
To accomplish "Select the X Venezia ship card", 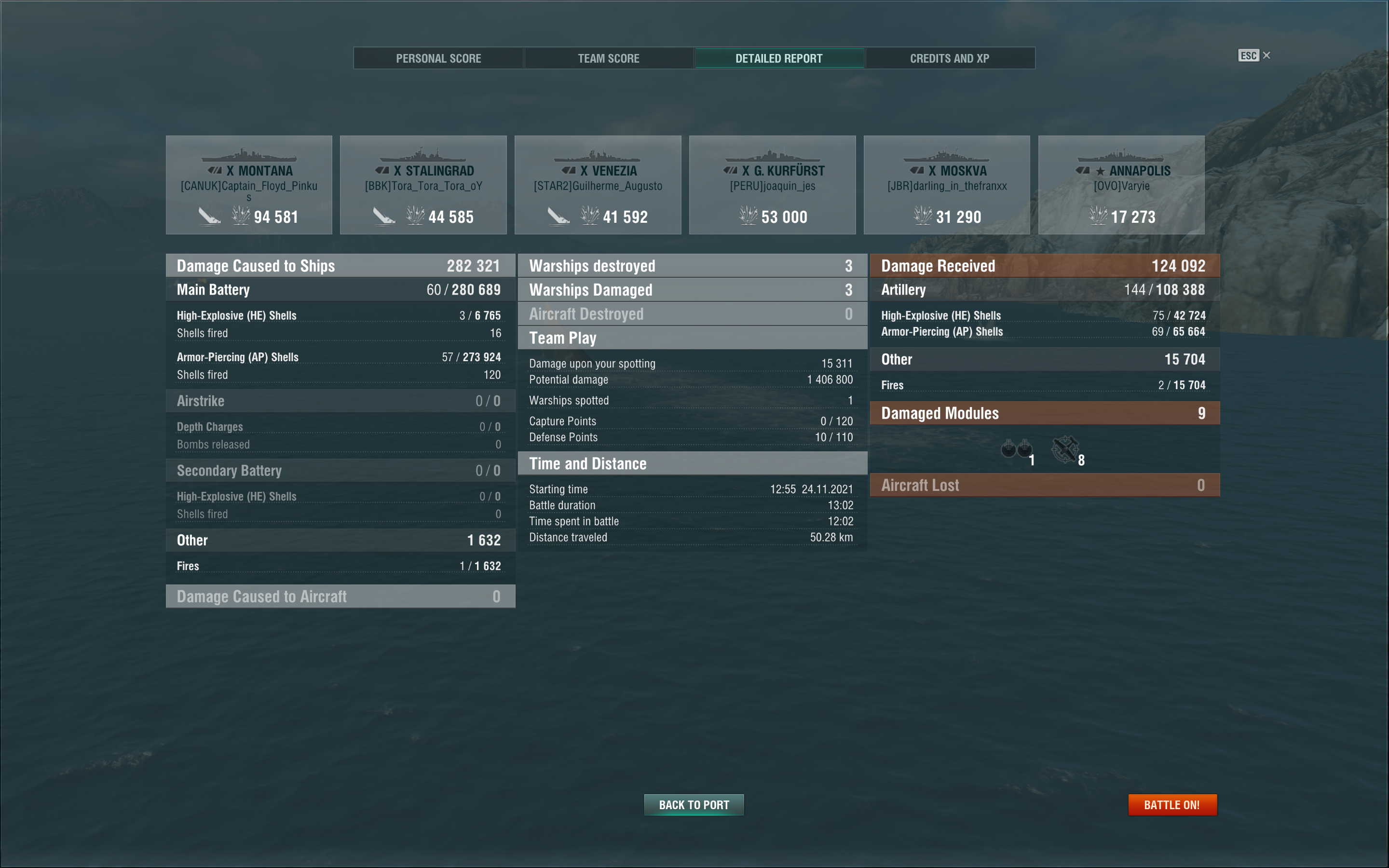I will pyautogui.click(x=598, y=185).
